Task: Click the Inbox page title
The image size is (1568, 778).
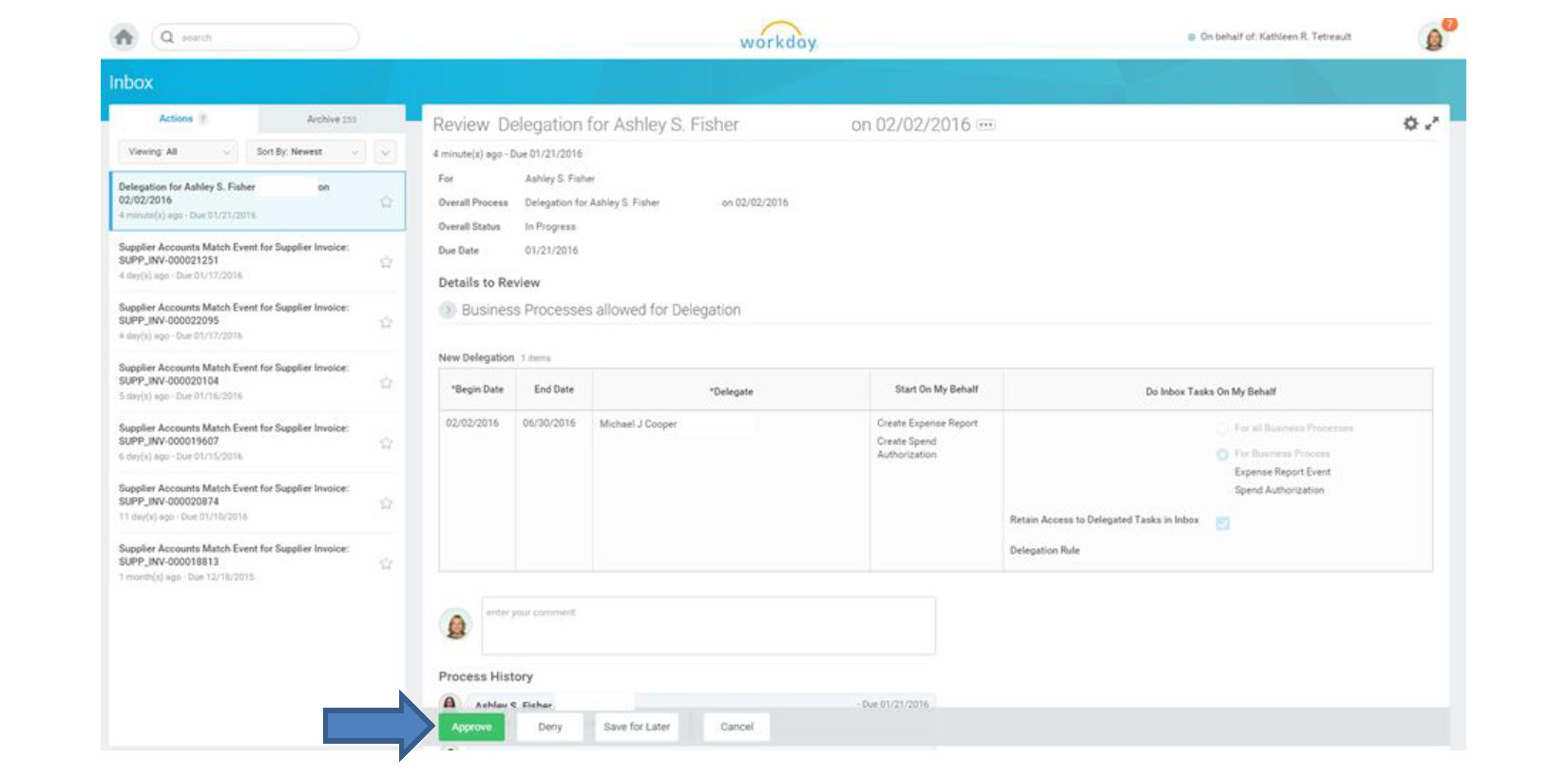Action: tap(131, 83)
